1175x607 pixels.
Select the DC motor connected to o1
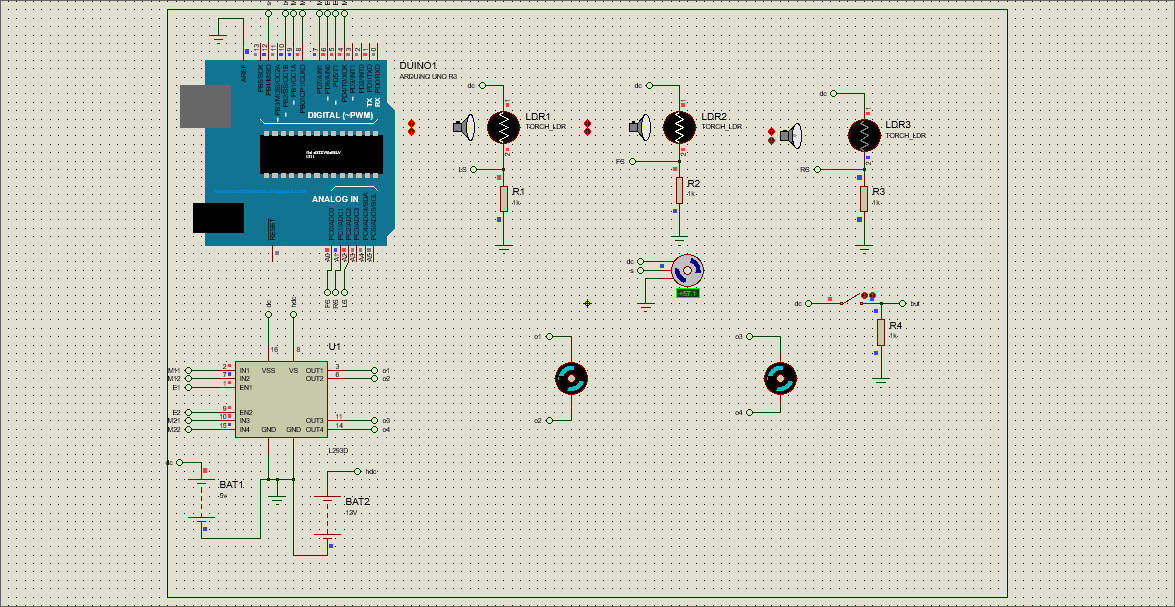(571, 380)
